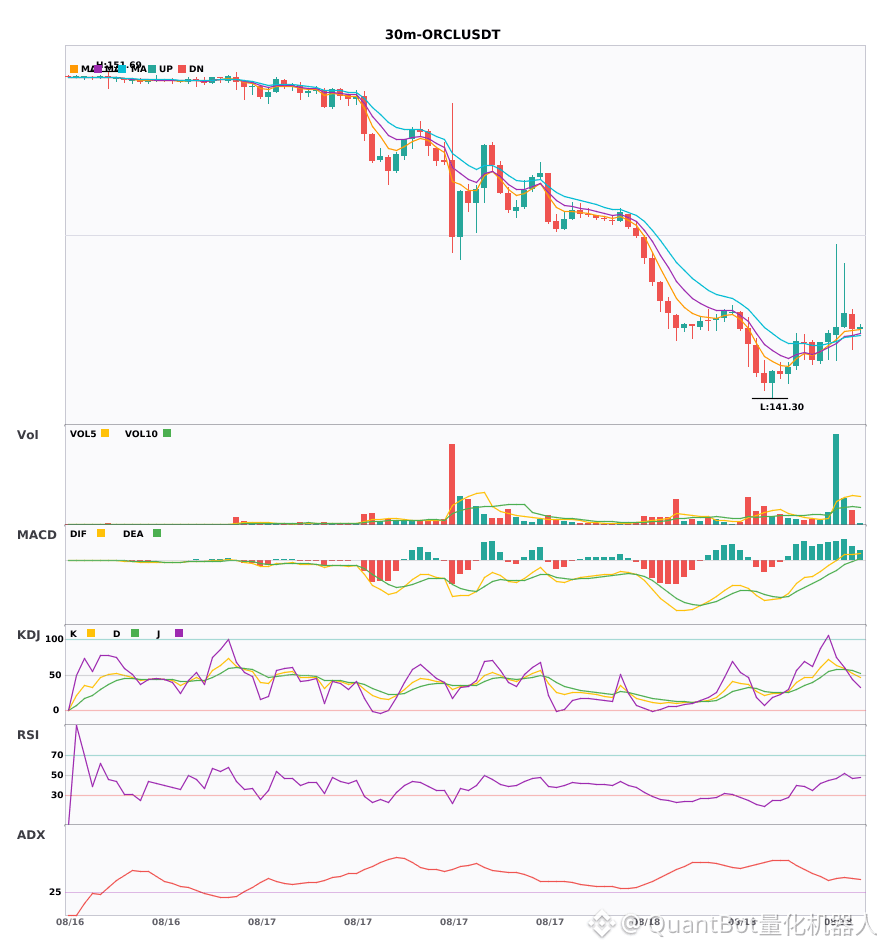Viewport: 885px width, 950px height.
Task: Select the RSI panel label
Action: click(28, 735)
